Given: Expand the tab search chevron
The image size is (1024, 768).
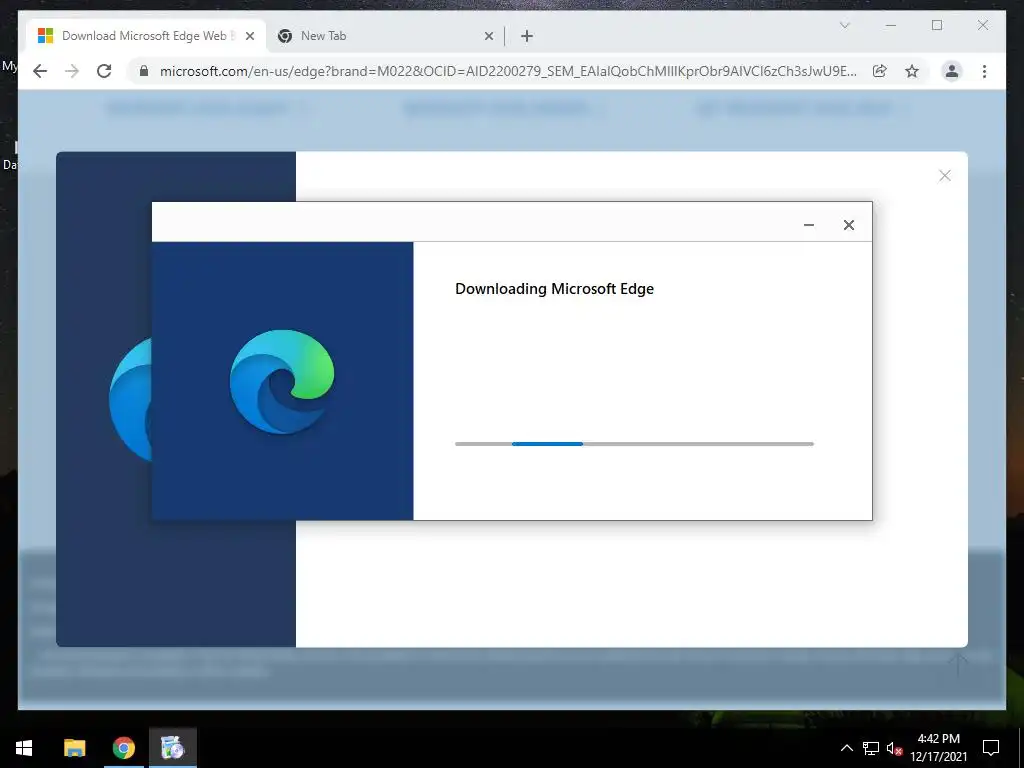Looking at the screenshot, I should 844,25.
